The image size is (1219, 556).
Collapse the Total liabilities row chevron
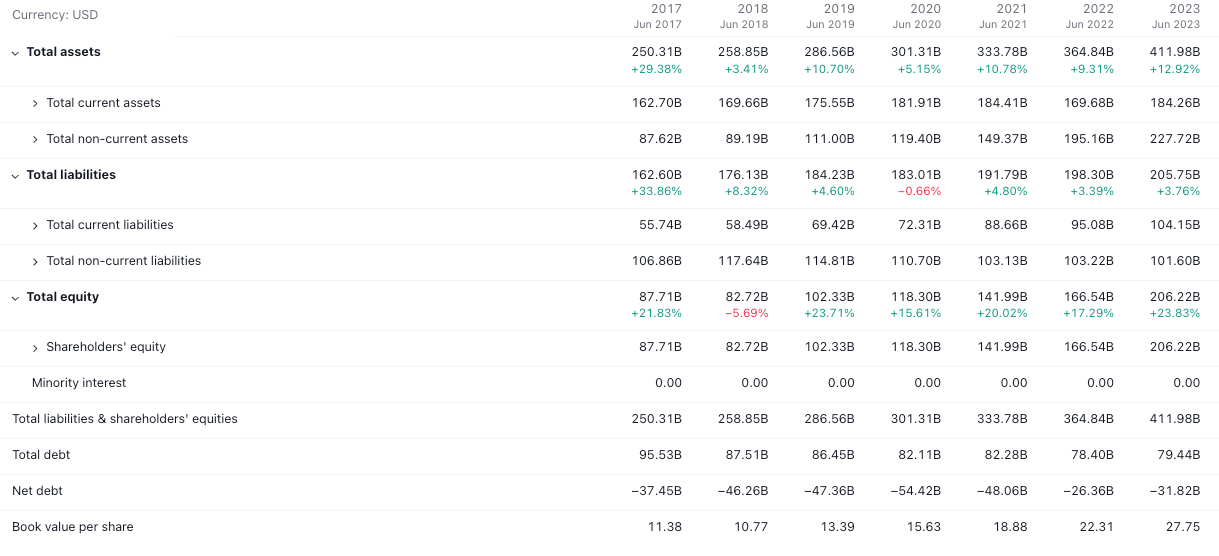15,175
